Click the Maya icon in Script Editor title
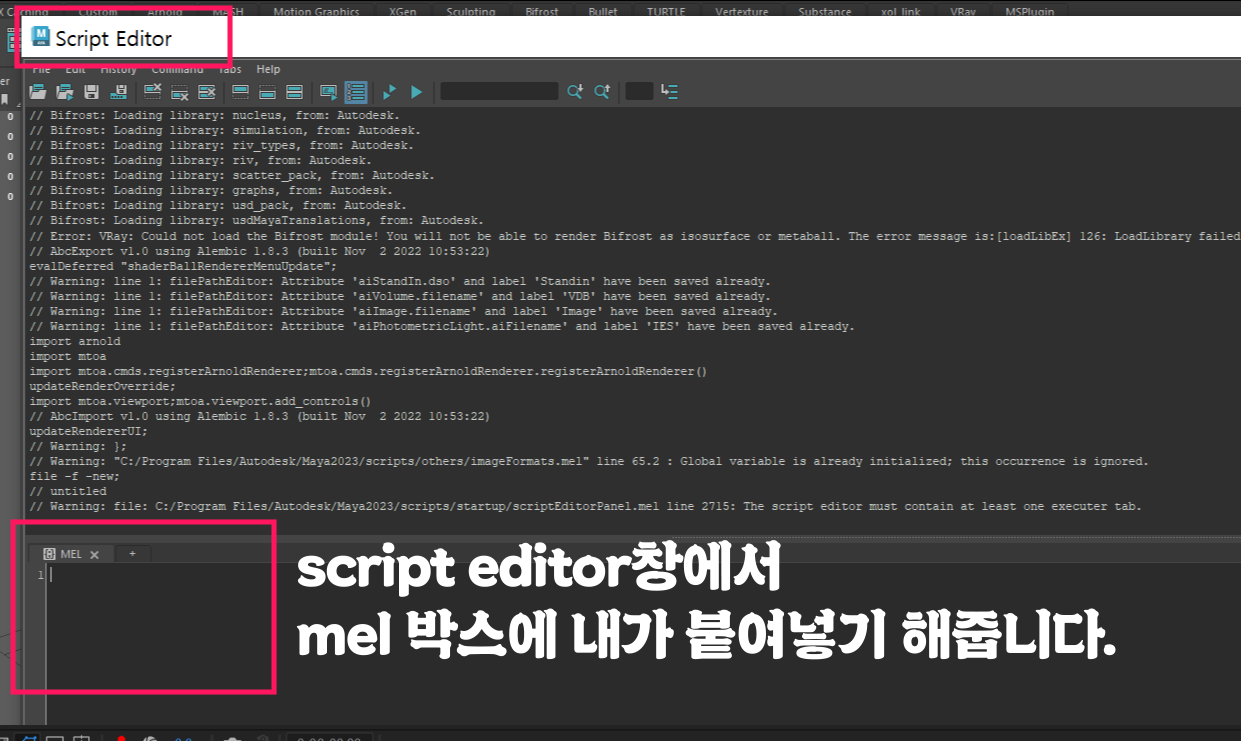Image resolution: width=1241 pixels, height=741 pixels. pos(41,38)
